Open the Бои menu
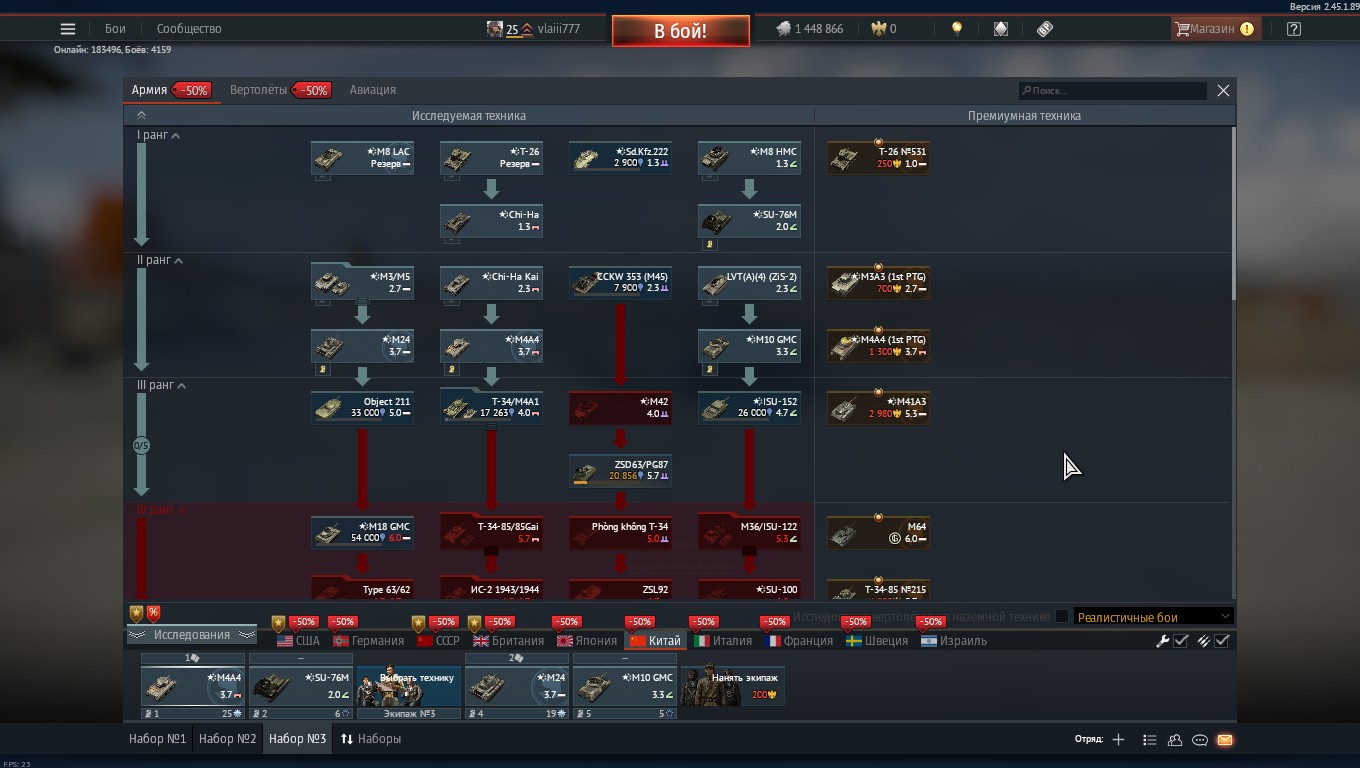This screenshot has width=1360, height=768. click(x=115, y=29)
